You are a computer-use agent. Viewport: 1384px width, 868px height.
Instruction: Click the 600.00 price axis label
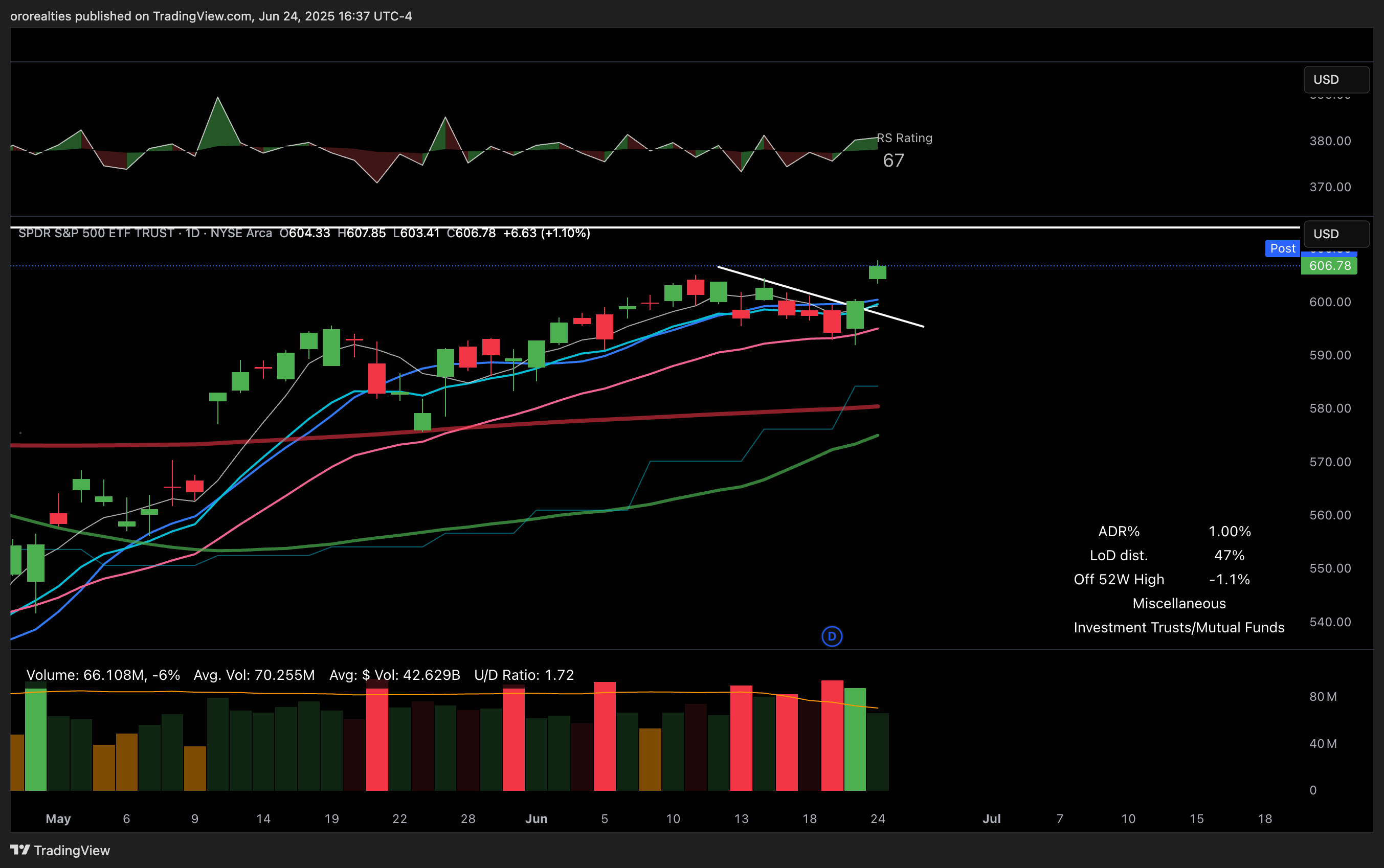1330,303
